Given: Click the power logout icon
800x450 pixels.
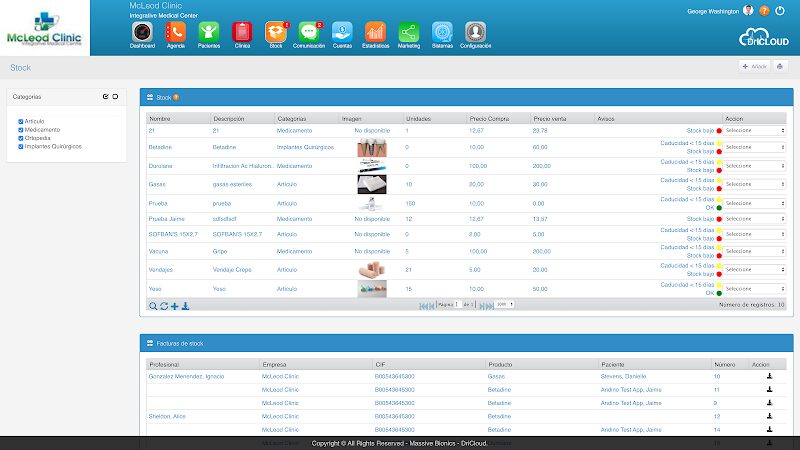Looking at the screenshot, I should (x=781, y=11).
